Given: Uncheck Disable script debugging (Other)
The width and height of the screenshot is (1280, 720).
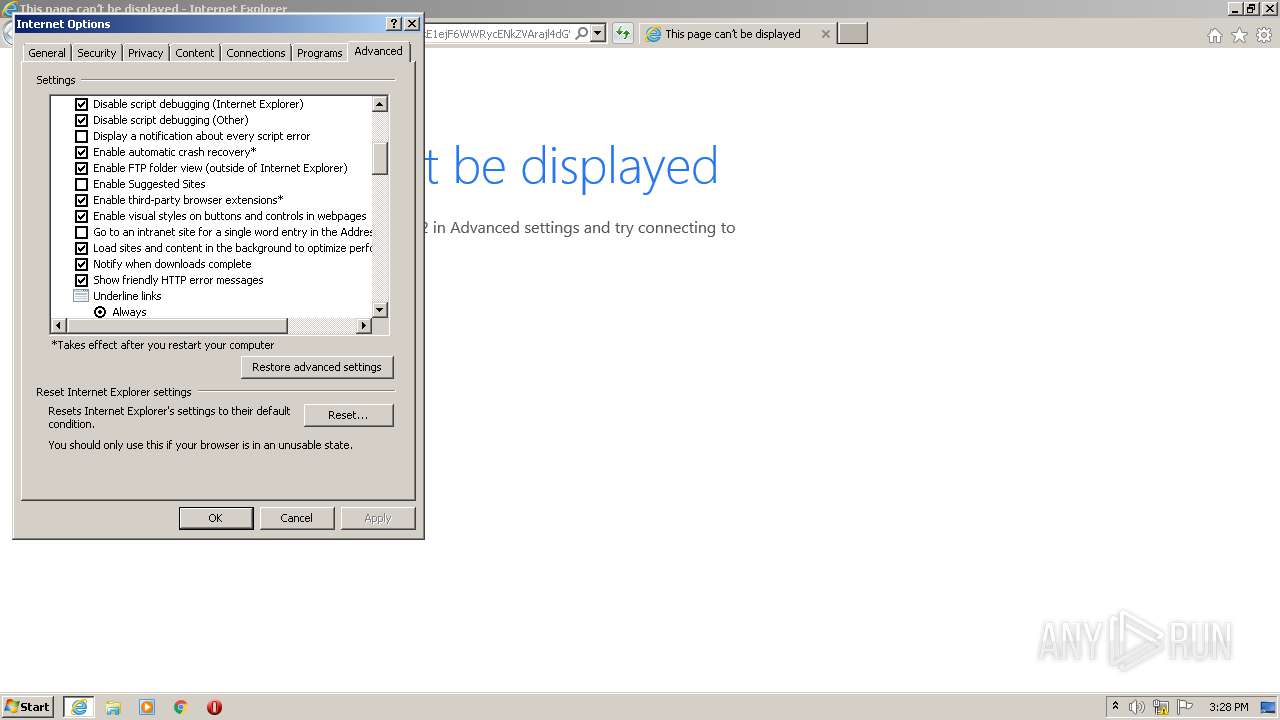Looking at the screenshot, I should [x=82, y=120].
